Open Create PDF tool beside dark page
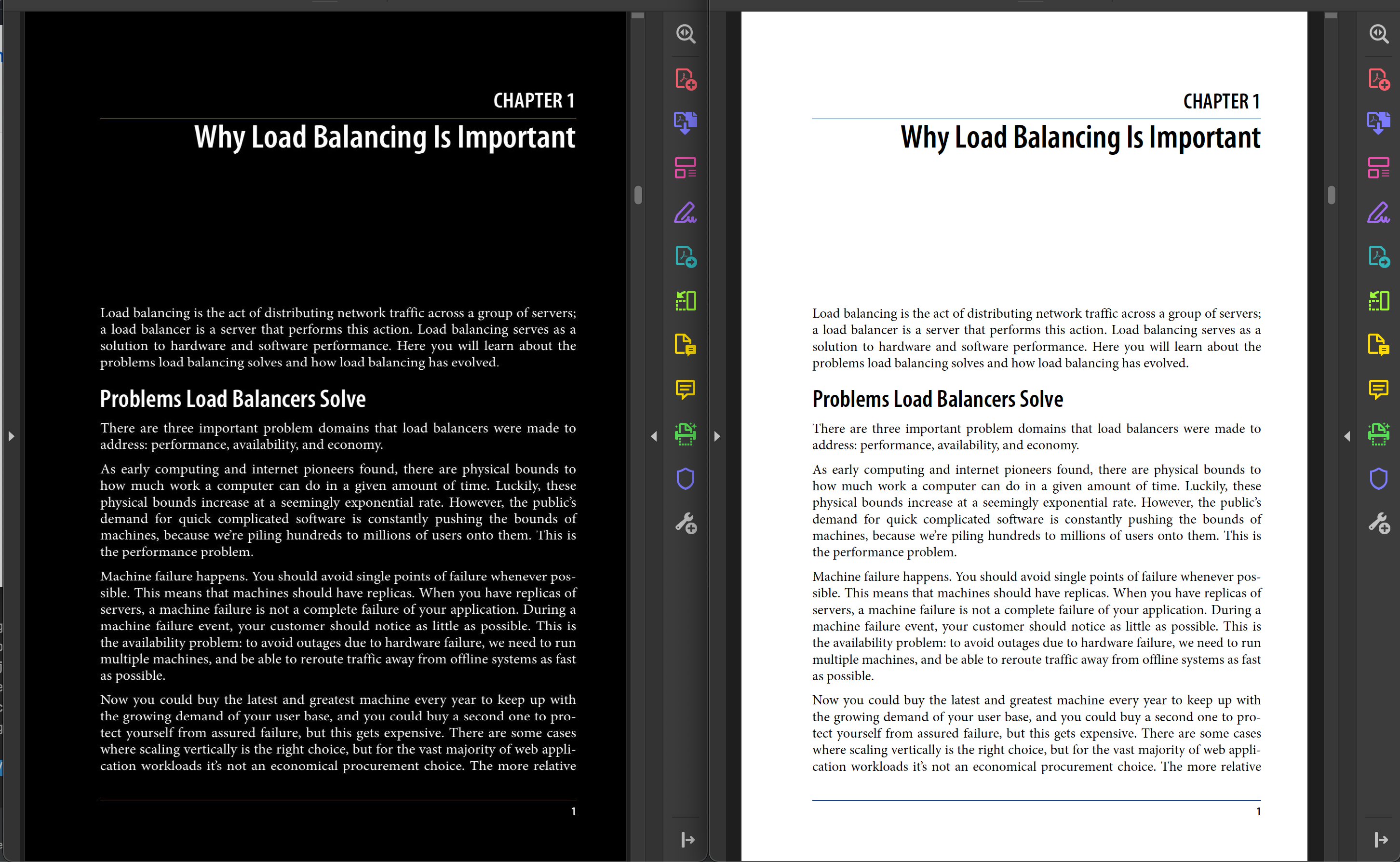 pyautogui.click(x=686, y=79)
